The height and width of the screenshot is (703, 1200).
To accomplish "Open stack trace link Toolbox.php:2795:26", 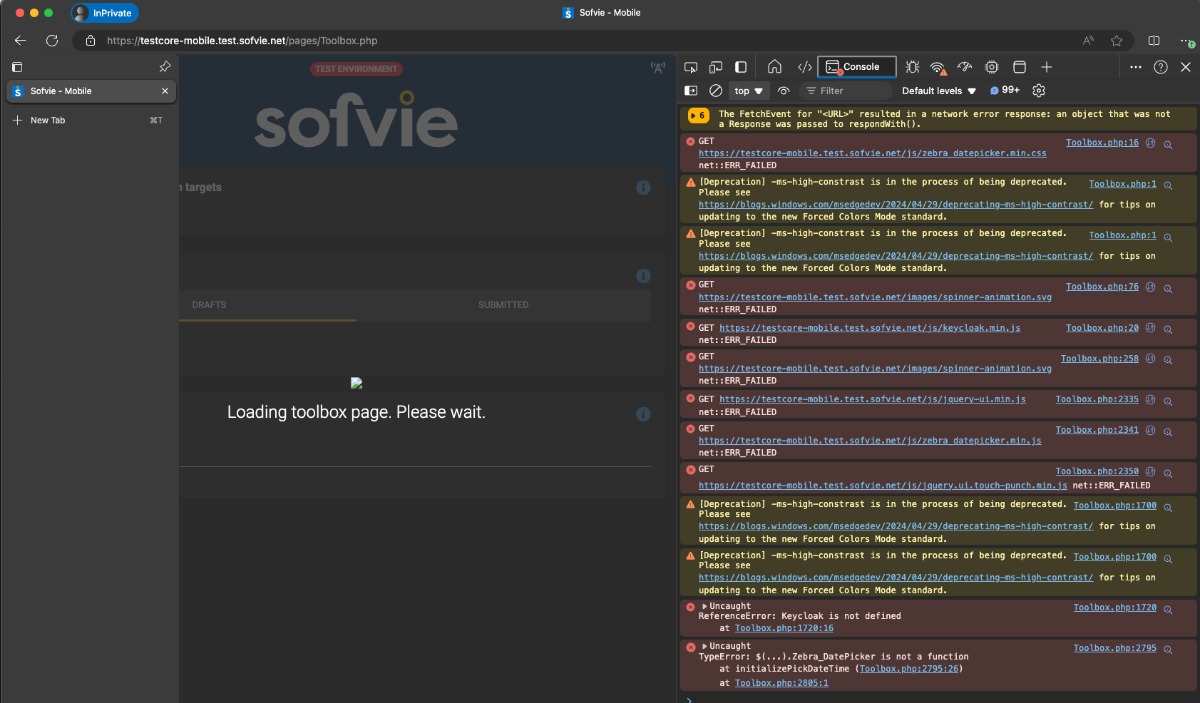I will coord(909,669).
